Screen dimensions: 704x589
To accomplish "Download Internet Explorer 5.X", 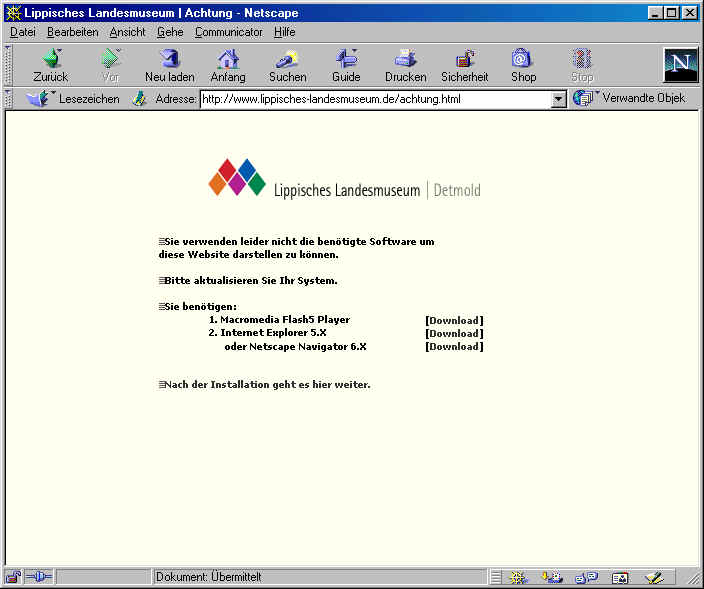I will tap(454, 334).
